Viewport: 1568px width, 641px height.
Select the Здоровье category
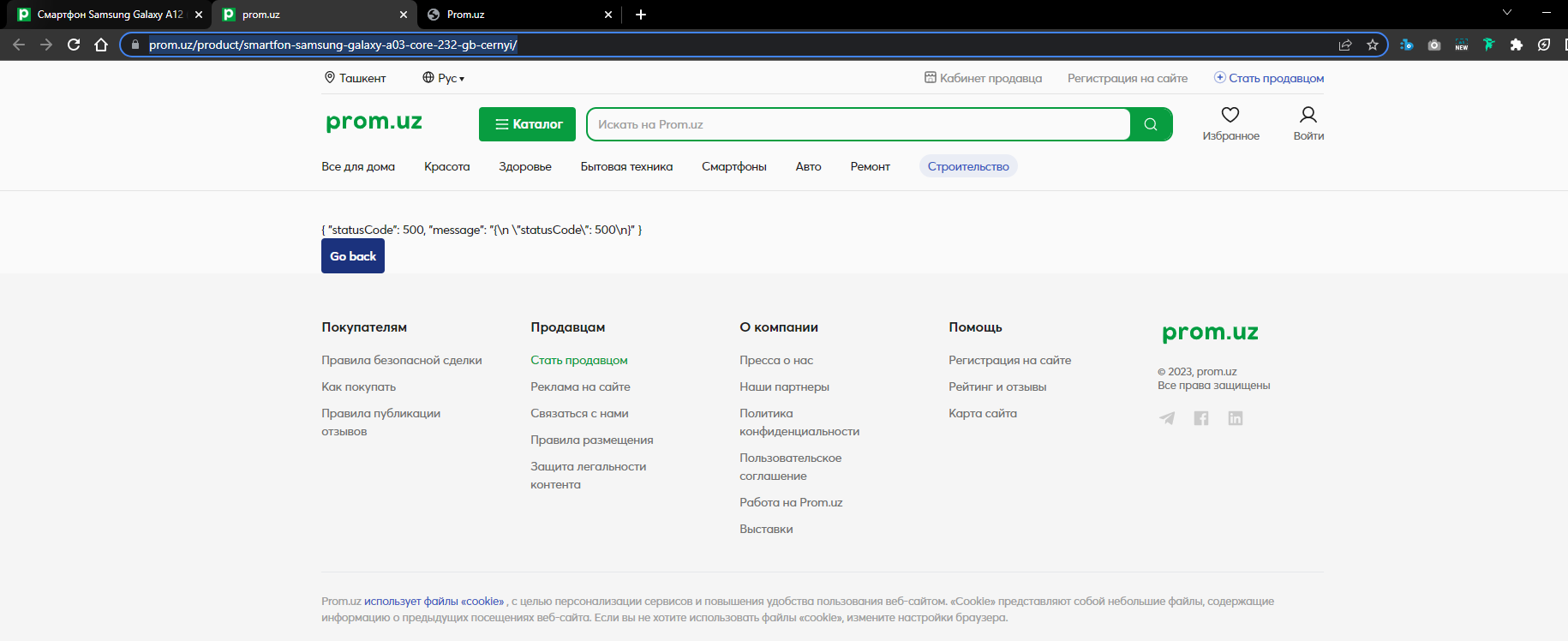click(525, 166)
